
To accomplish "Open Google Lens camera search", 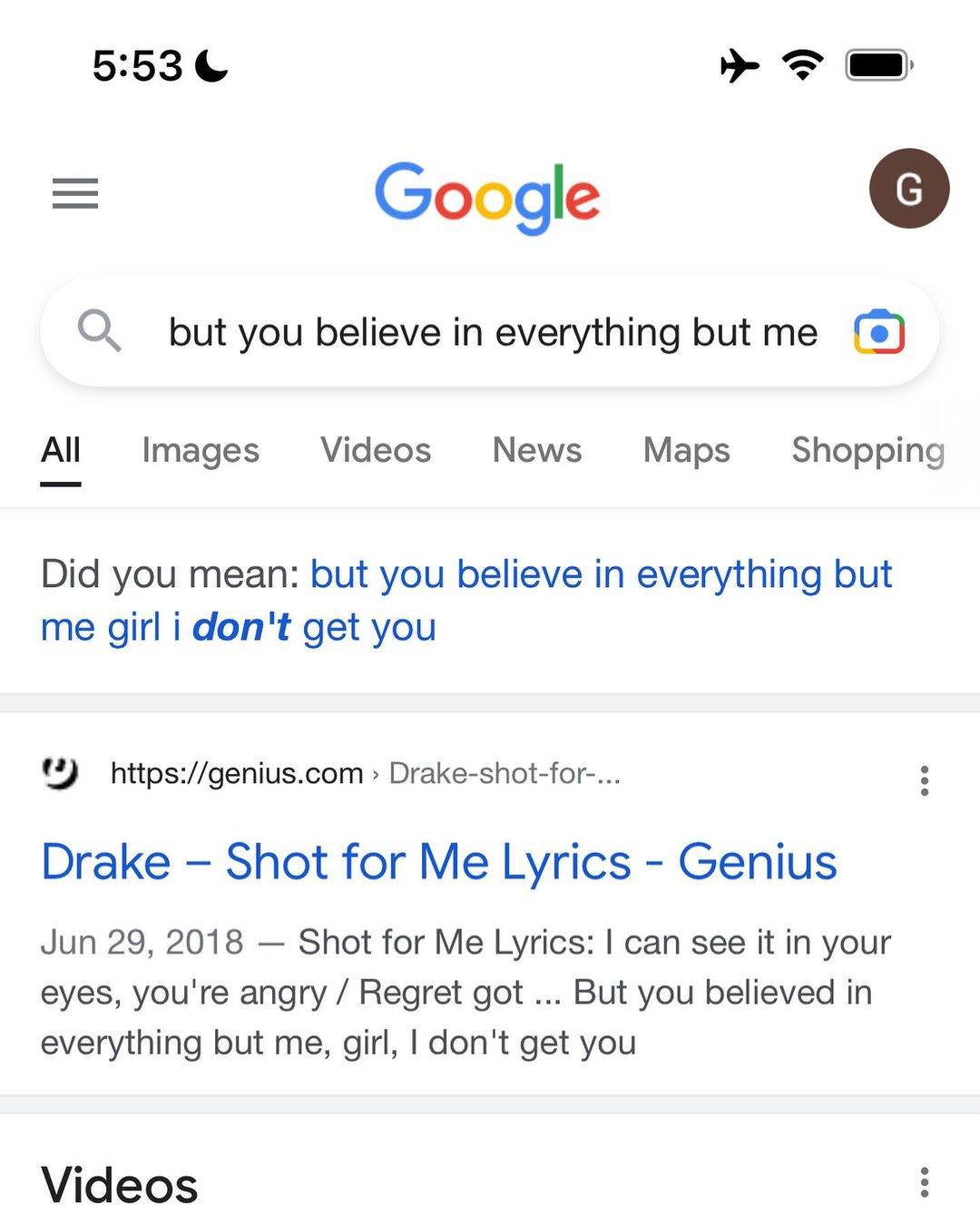I will [878, 332].
